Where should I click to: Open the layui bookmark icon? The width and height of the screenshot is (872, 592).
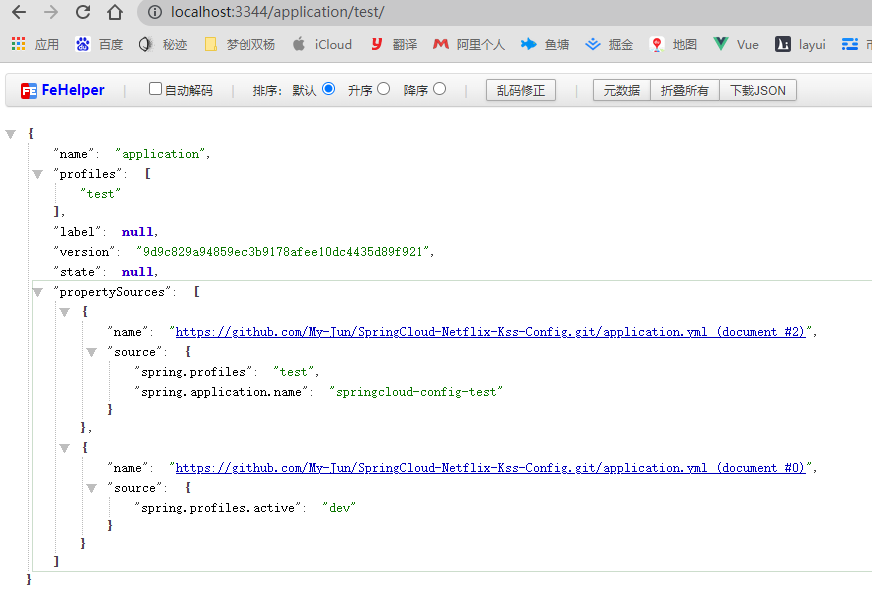coord(783,44)
